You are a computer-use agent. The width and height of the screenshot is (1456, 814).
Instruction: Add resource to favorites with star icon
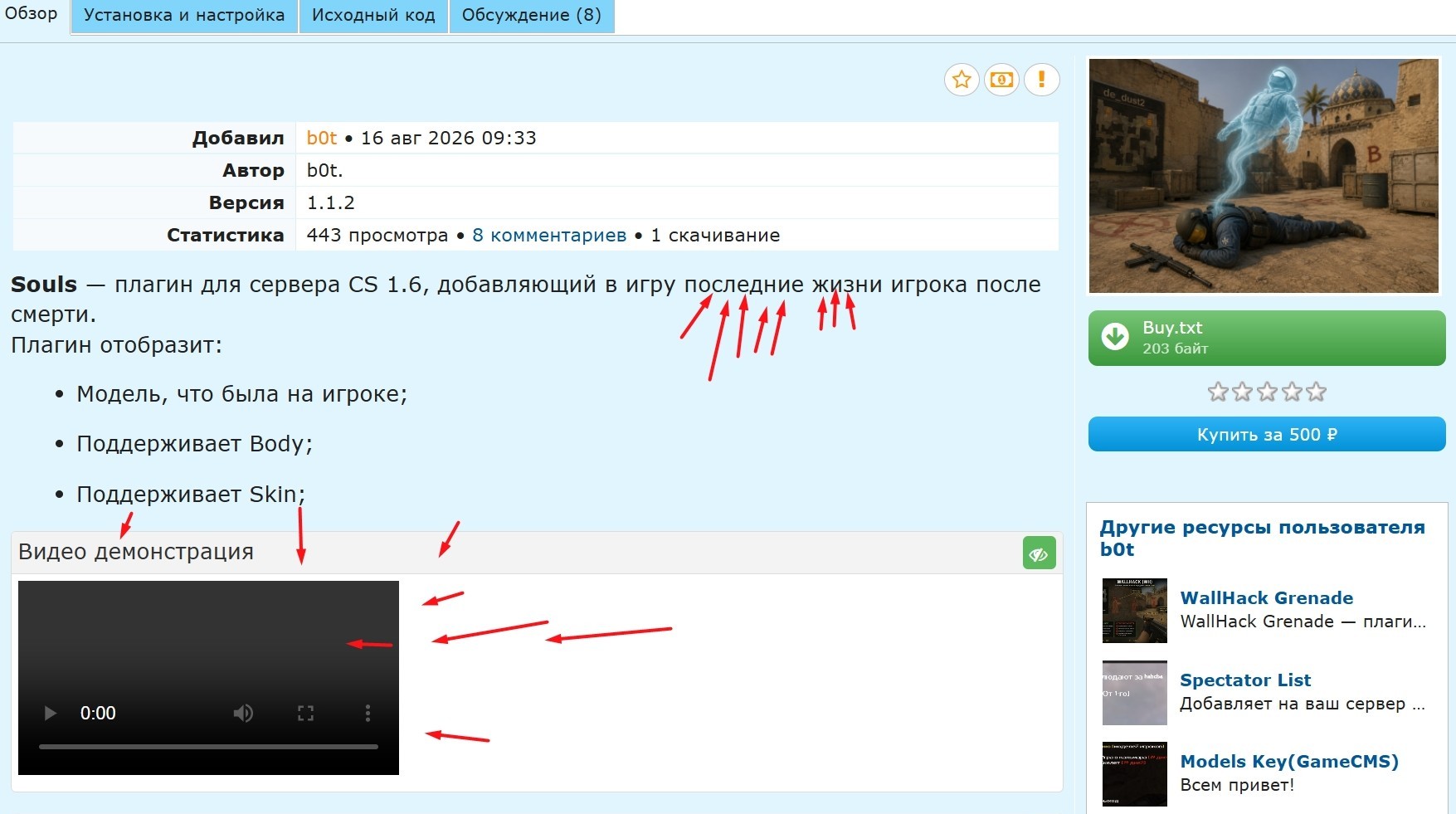point(962,80)
